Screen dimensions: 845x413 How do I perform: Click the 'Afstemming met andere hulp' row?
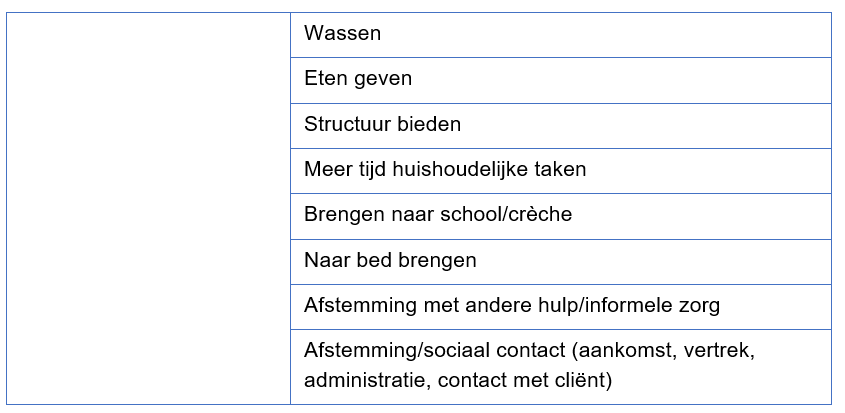click(560, 306)
